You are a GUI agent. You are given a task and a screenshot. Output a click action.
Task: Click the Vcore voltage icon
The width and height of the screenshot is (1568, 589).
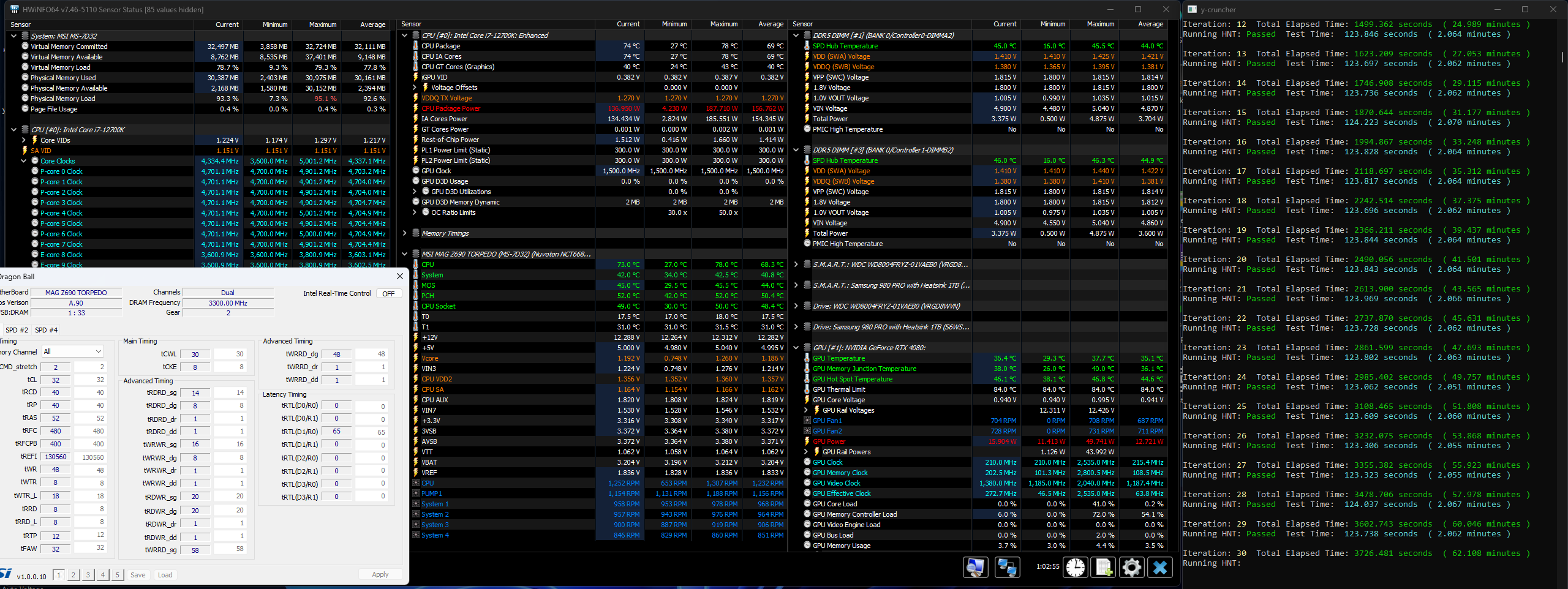(416, 358)
